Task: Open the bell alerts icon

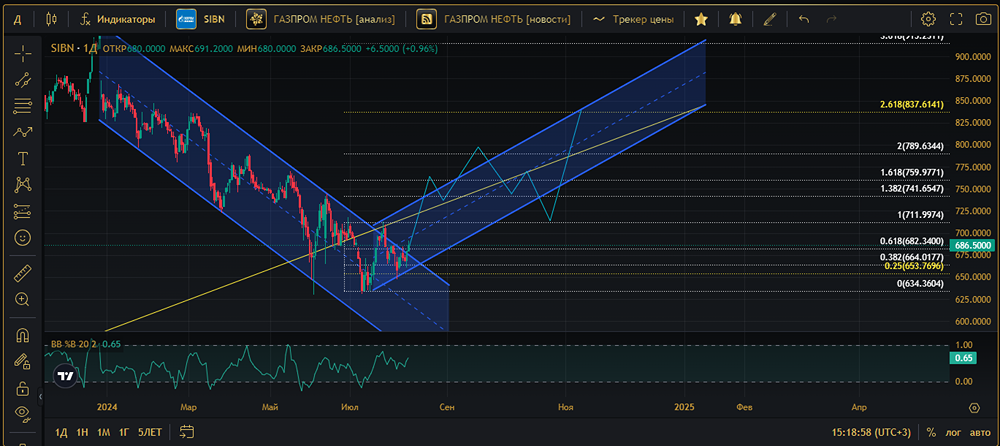Action: pyautogui.click(x=735, y=19)
